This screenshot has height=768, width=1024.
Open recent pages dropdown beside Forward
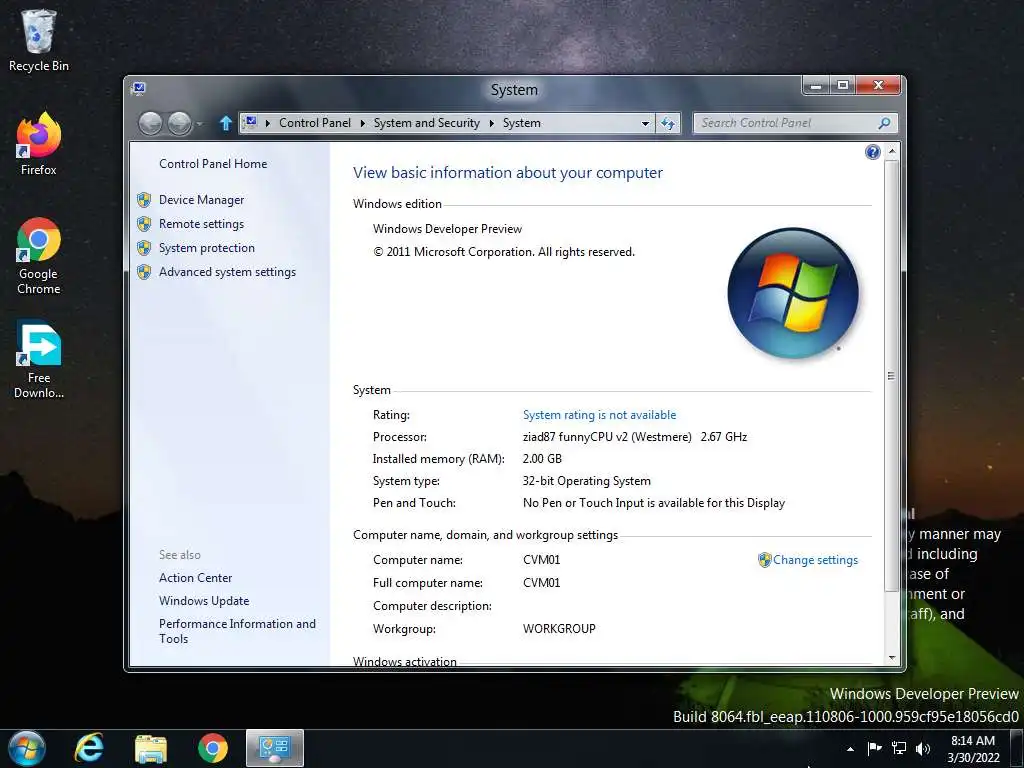click(200, 123)
